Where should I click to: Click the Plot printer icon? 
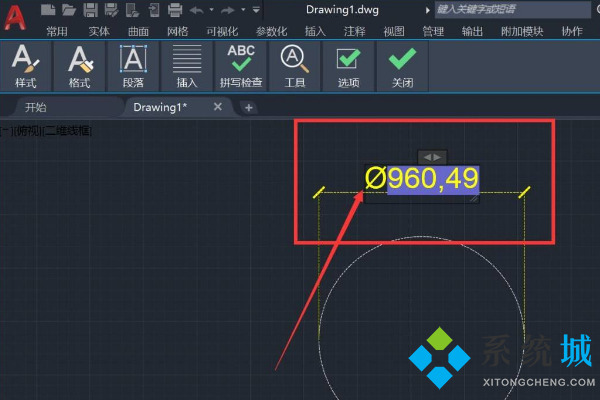(x=174, y=10)
